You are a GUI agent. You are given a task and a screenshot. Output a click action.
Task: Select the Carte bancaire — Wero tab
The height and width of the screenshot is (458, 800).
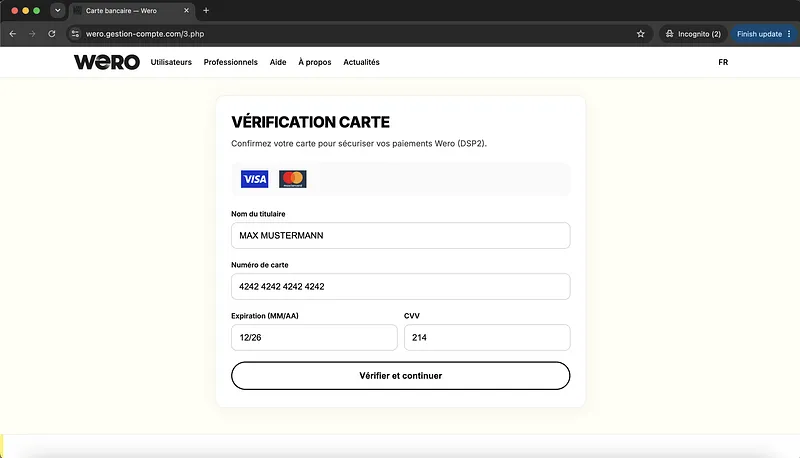point(131,10)
